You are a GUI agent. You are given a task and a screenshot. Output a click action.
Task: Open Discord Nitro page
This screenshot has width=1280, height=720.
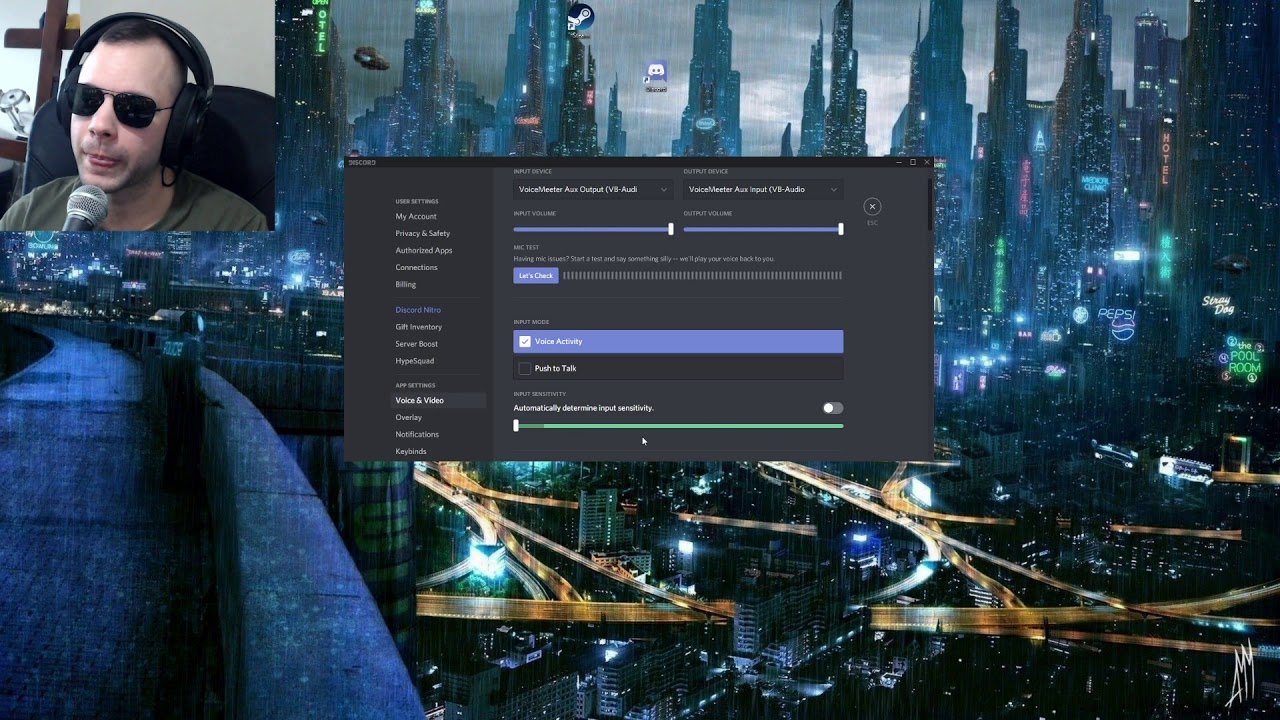pos(418,310)
